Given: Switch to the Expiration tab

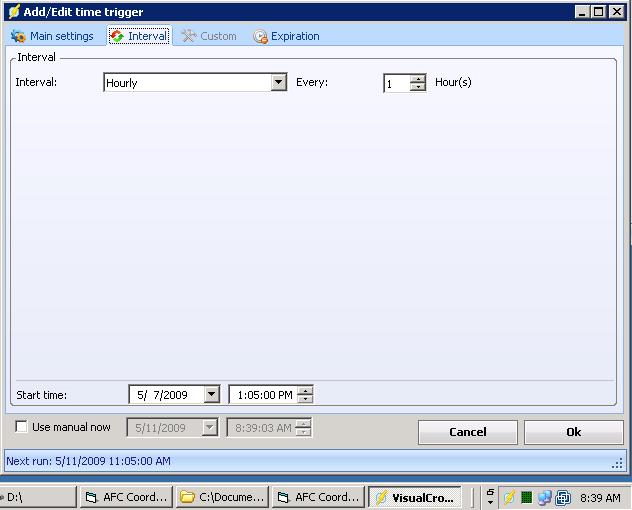Looking at the screenshot, I should pos(287,36).
